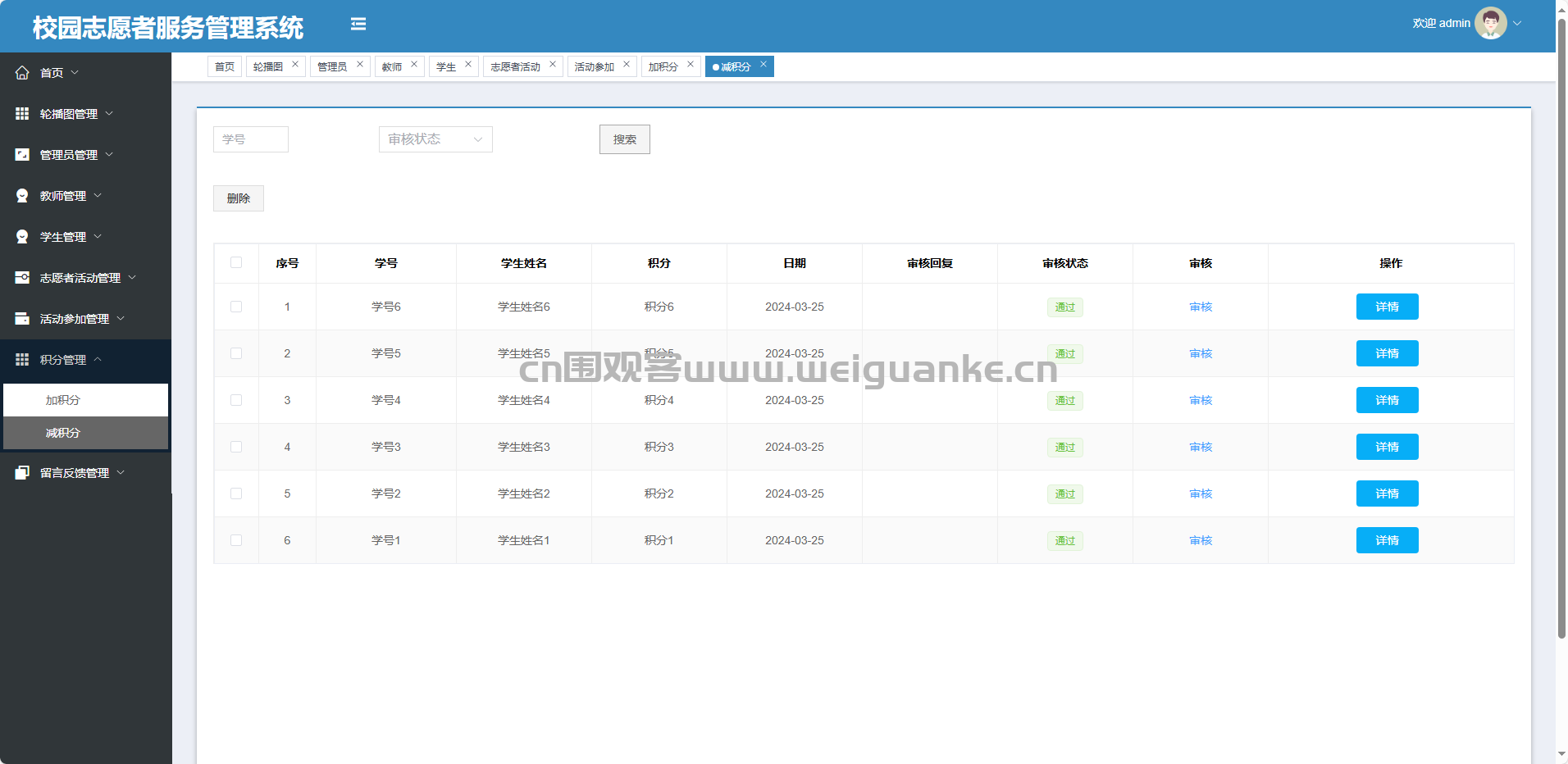1568x764 pixels.
Task: Open the 审核状态 dropdown filter
Action: click(435, 139)
